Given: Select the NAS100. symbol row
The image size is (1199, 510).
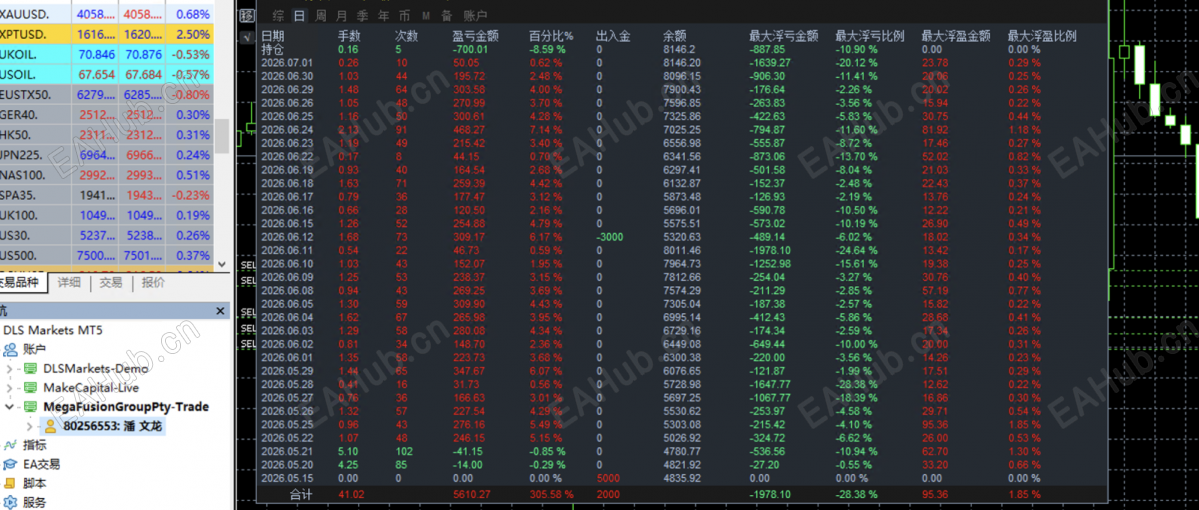Looking at the screenshot, I should click(x=107, y=174).
